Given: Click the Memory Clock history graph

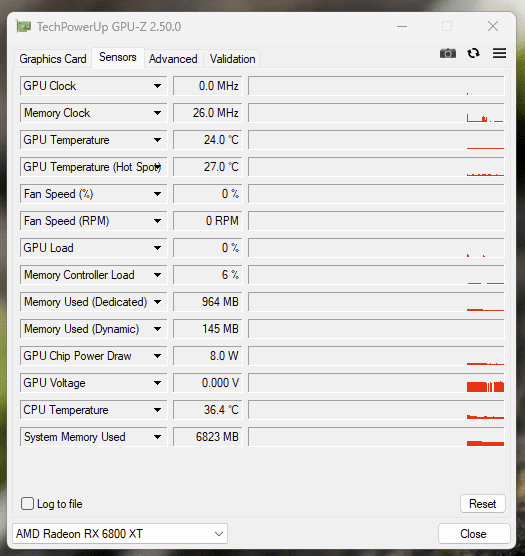Looking at the screenshot, I should pos(376,113).
